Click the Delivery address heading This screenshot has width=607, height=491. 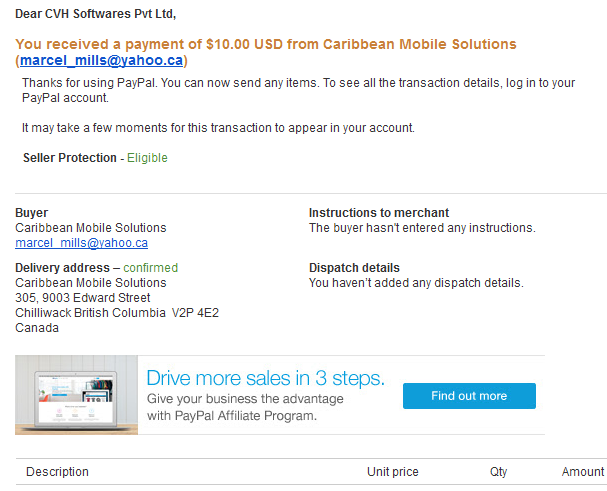point(62,268)
